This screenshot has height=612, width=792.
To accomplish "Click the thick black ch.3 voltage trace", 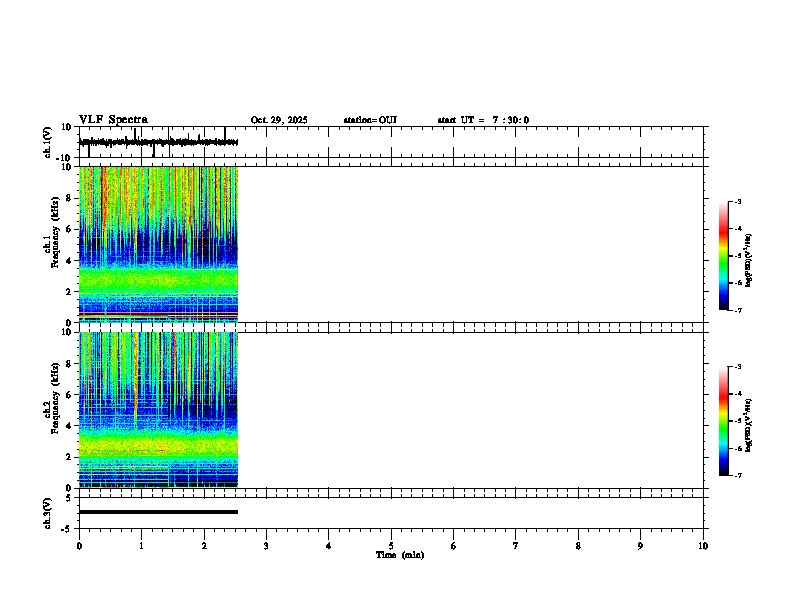I will click(158, 512).
